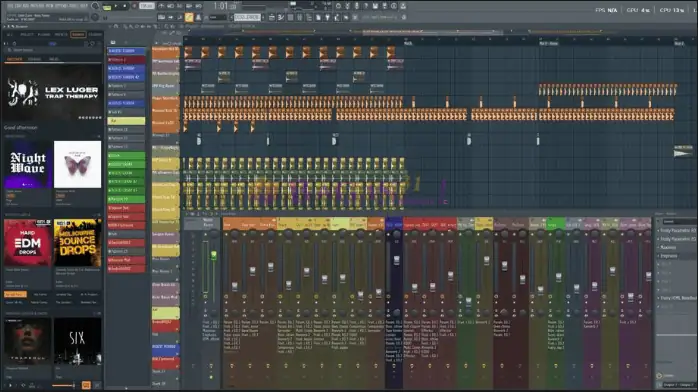Screen dimensions: 698x392
Task: Open the pattern selector dropdown in toolbar
Action: (x=247, y=17)
